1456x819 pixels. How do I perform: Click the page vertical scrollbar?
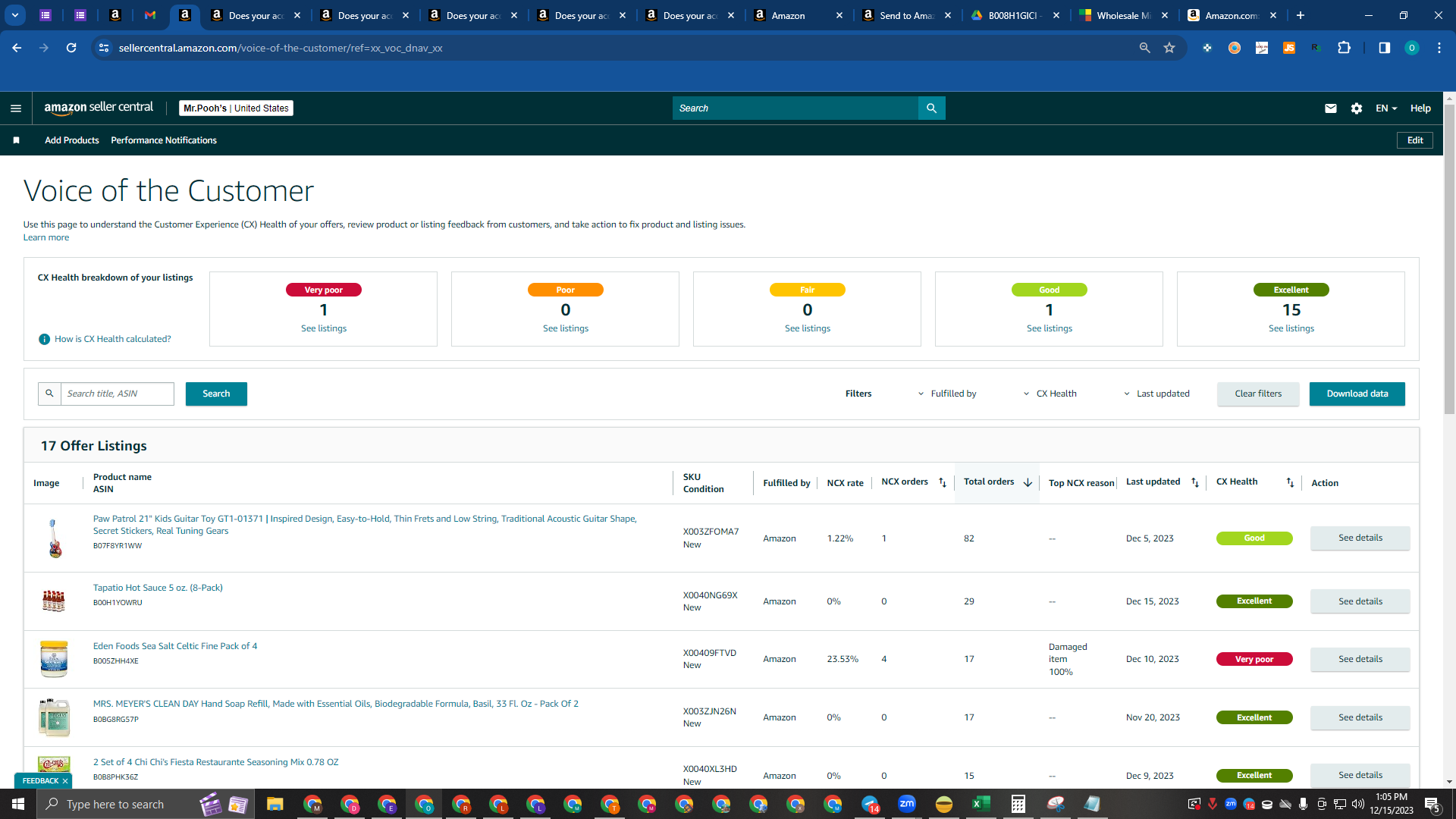(1449, 258)
